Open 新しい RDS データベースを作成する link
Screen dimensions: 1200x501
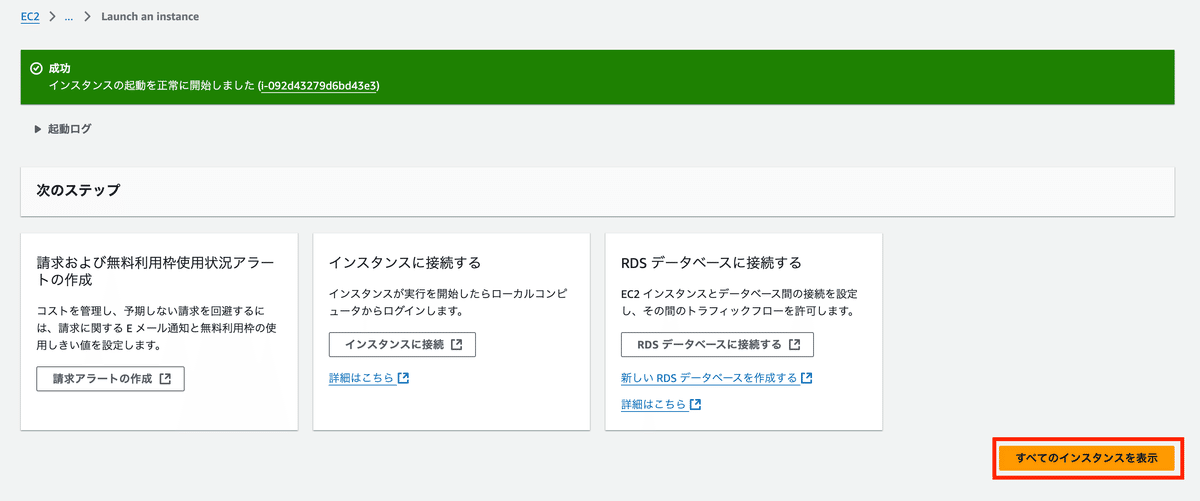709,378
